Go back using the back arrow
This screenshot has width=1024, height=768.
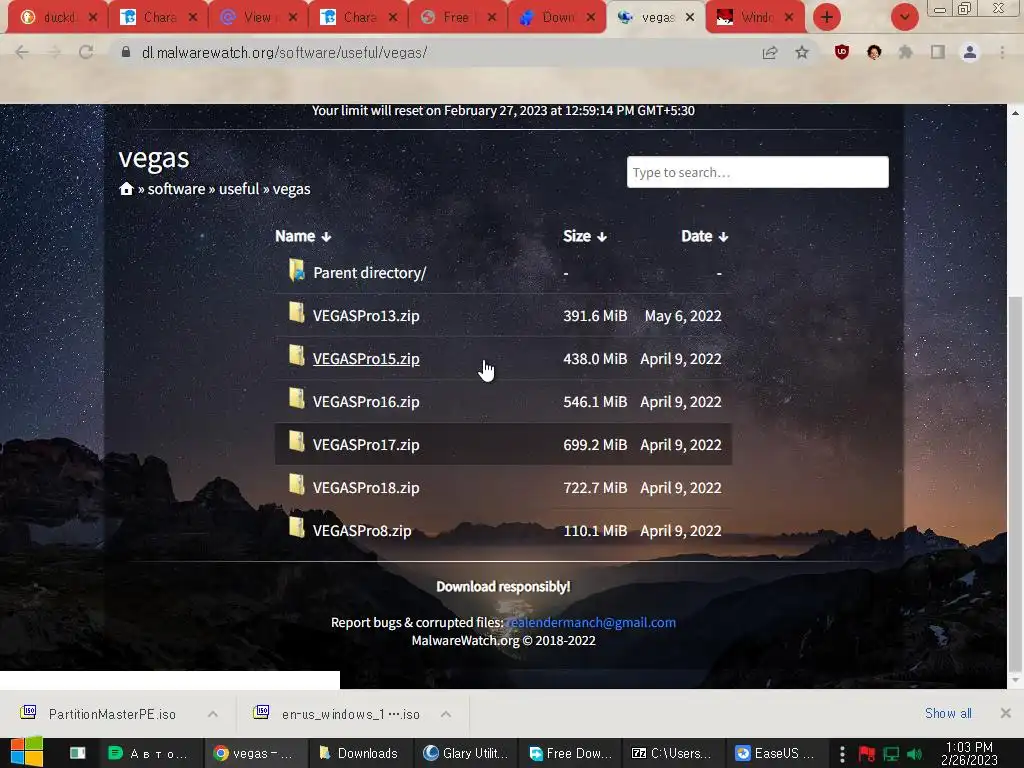(x=22, y=52)
